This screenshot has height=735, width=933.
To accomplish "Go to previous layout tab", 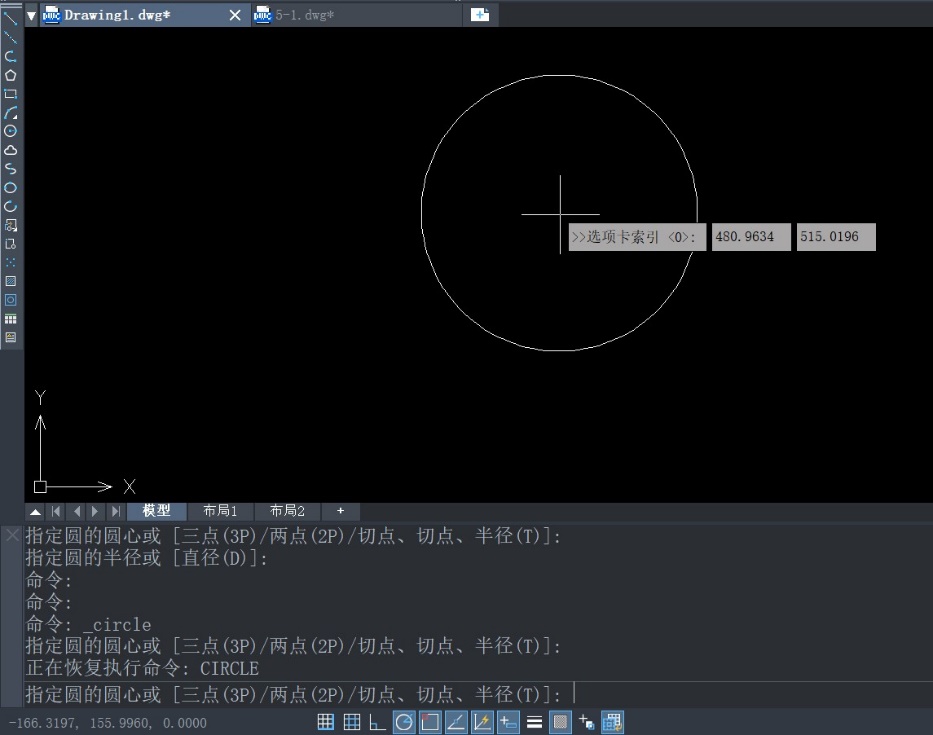I will (76, 511).
